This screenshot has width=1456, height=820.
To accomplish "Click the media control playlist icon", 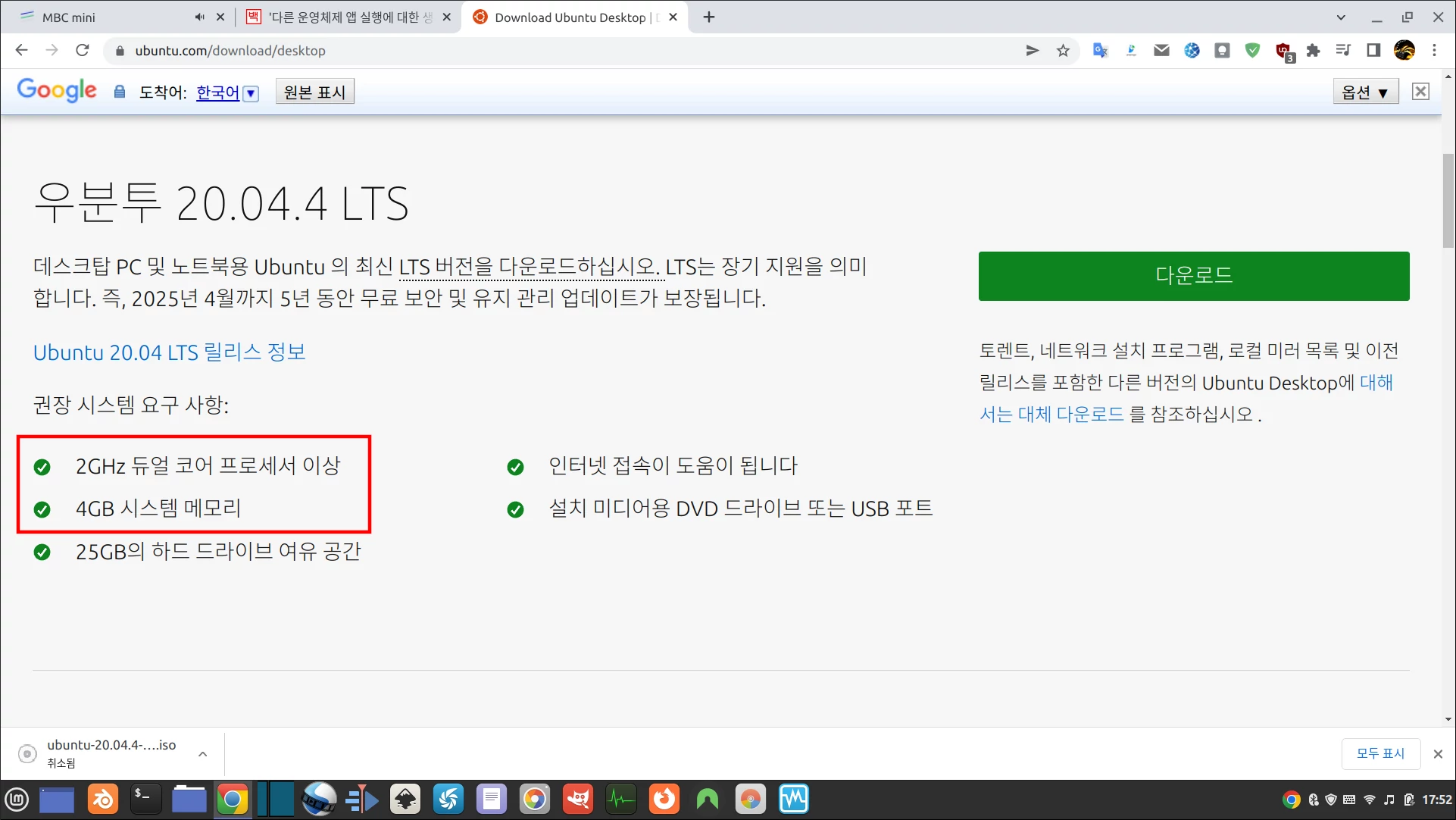I will (x=1343, y=51).
